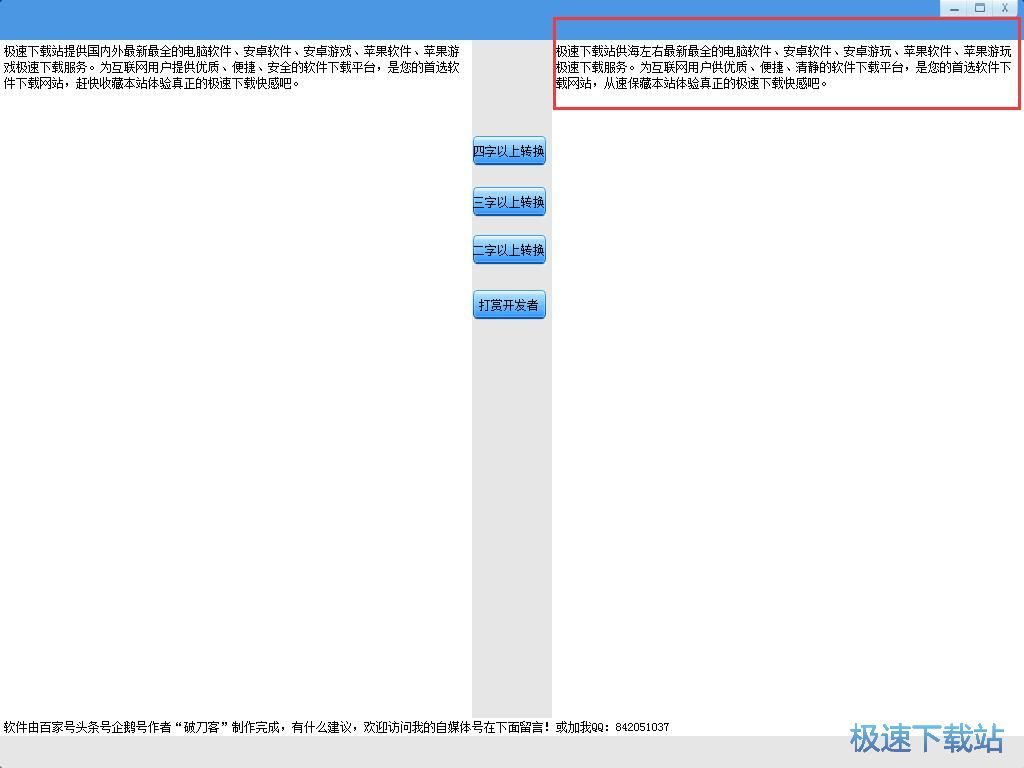Screen dimensions: 1024x768
Task: Click the QQ number 842051037
Action: 642,727
